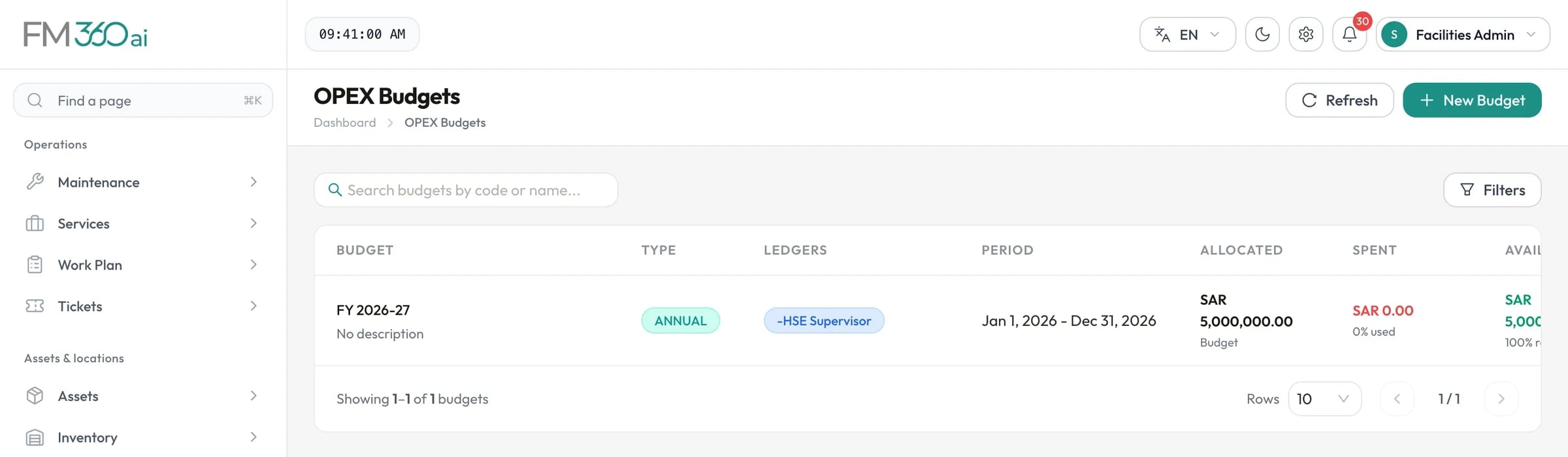
Task: Click the New Budget button
Action: pos(1472,100)
